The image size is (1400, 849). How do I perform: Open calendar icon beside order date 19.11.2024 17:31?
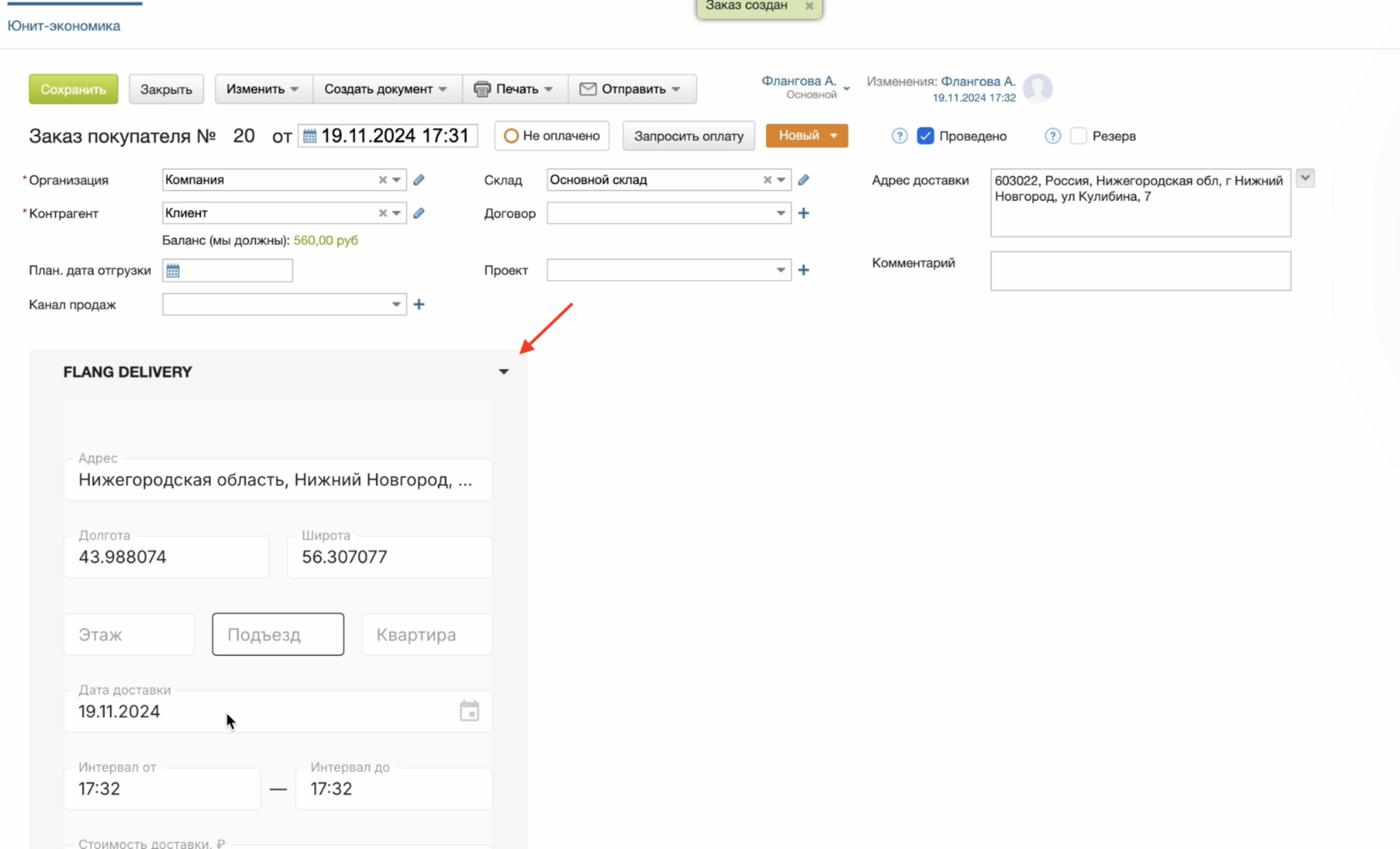[x=310, y=136]
